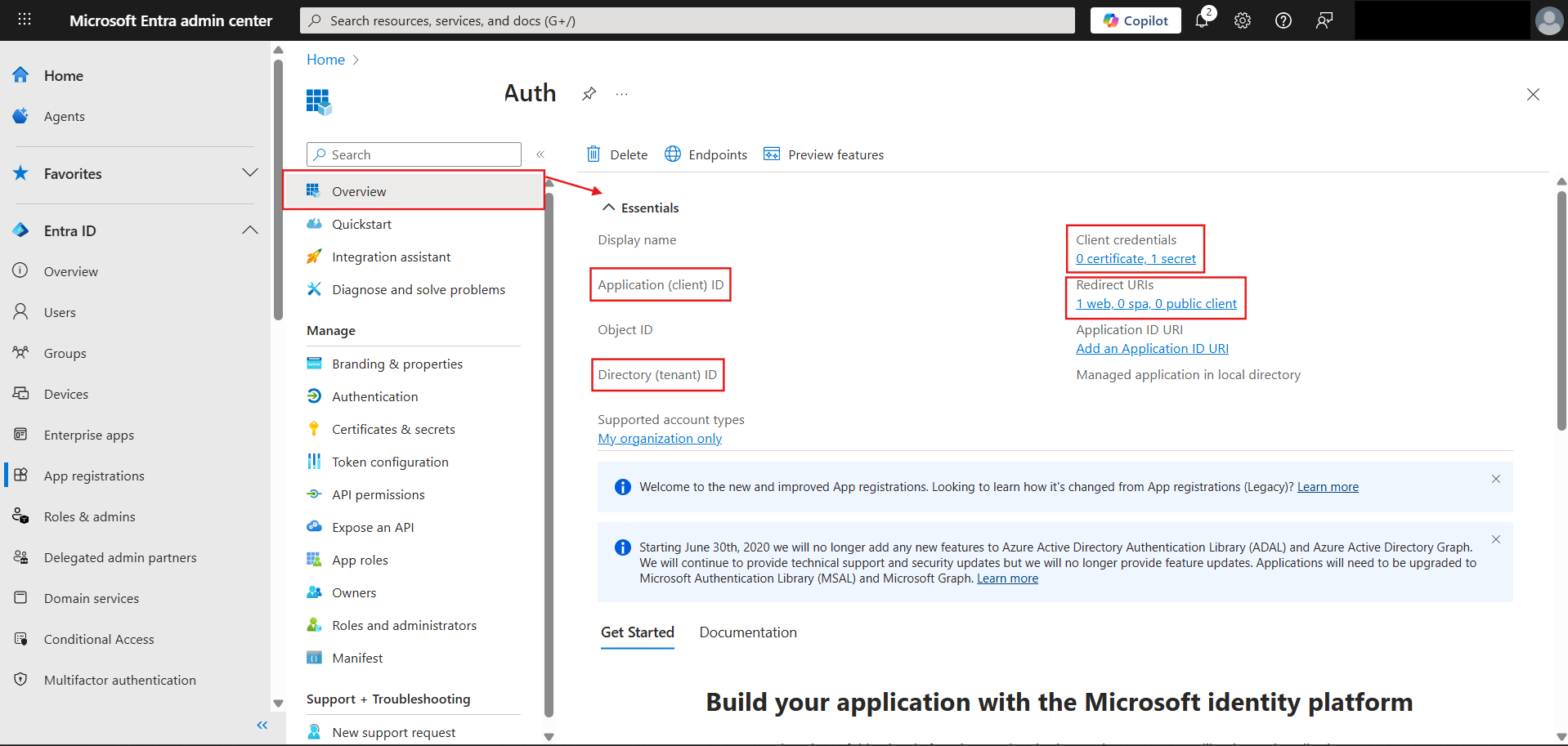Open portal settings gear icon
1568x746 pixels.
click(x=1243, y=20)
